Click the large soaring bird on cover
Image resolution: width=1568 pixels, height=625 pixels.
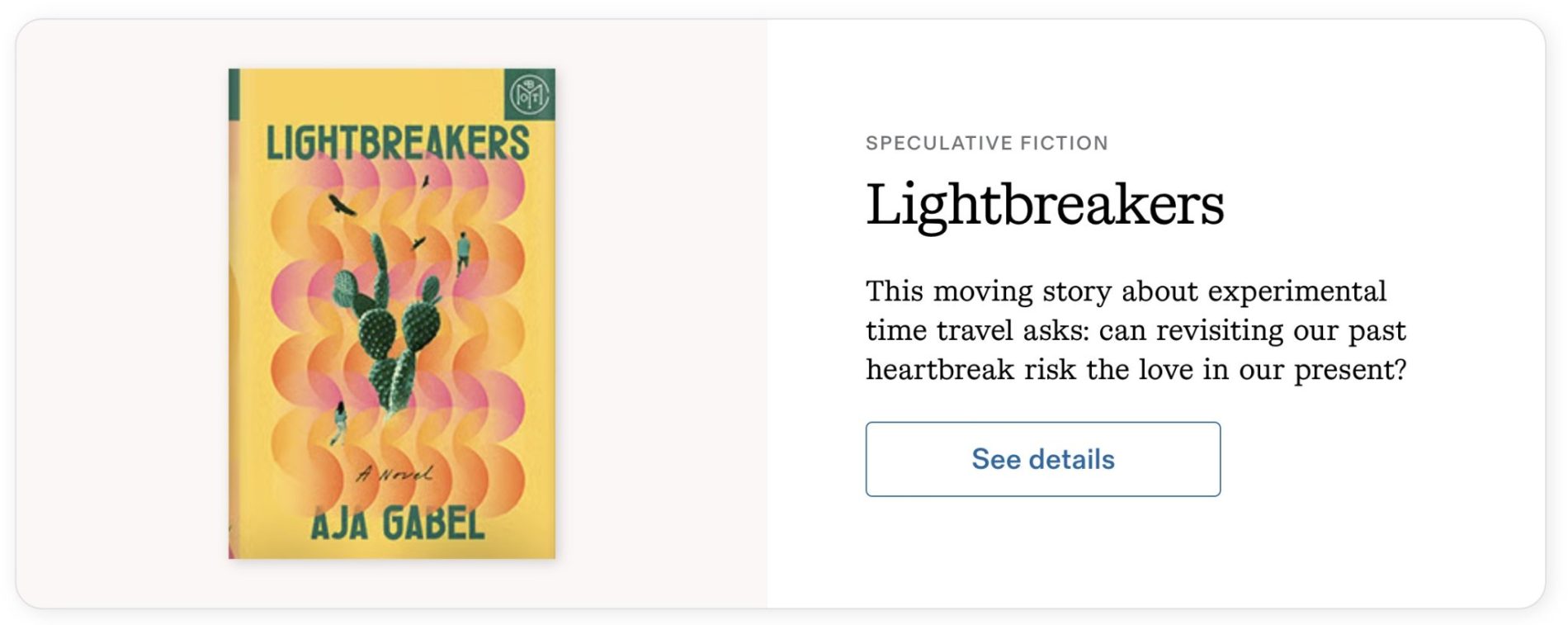coord(341,205)
